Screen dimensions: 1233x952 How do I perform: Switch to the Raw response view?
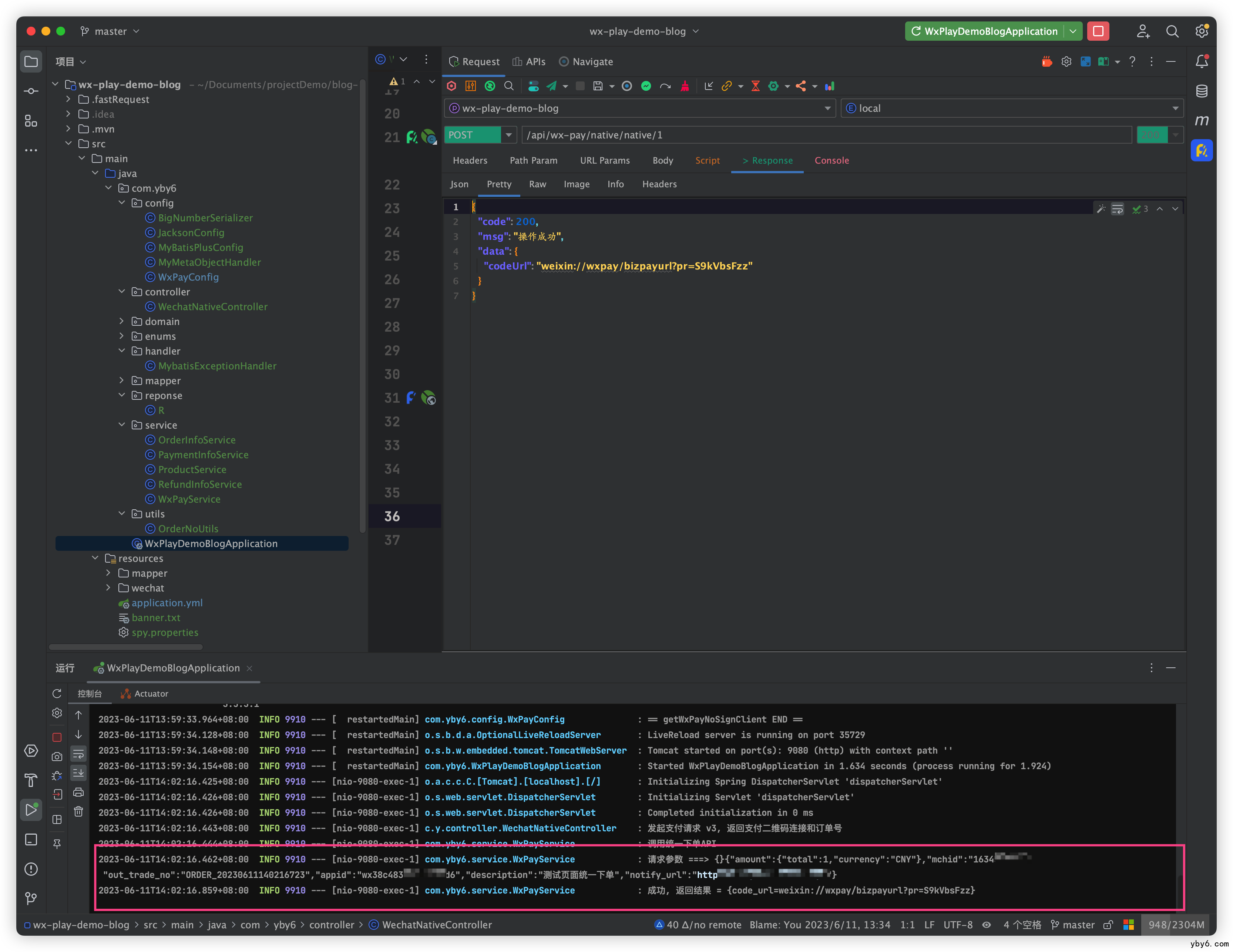537,184
